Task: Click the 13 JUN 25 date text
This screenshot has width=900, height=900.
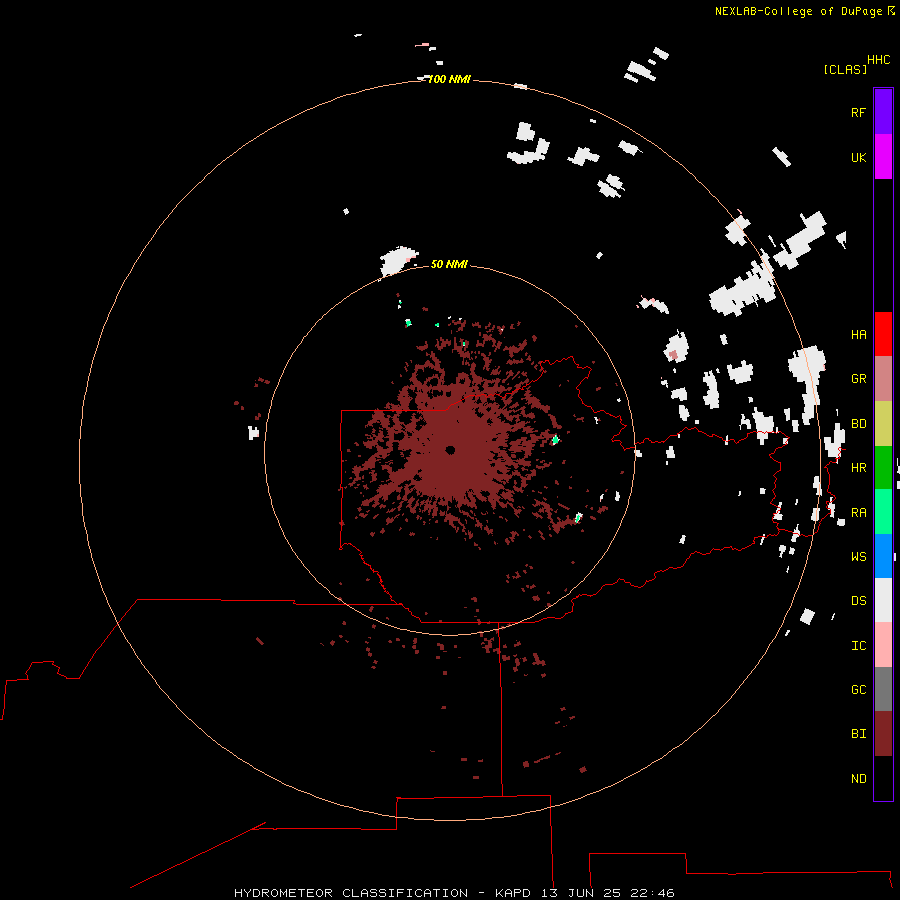Action: [583, 893]
